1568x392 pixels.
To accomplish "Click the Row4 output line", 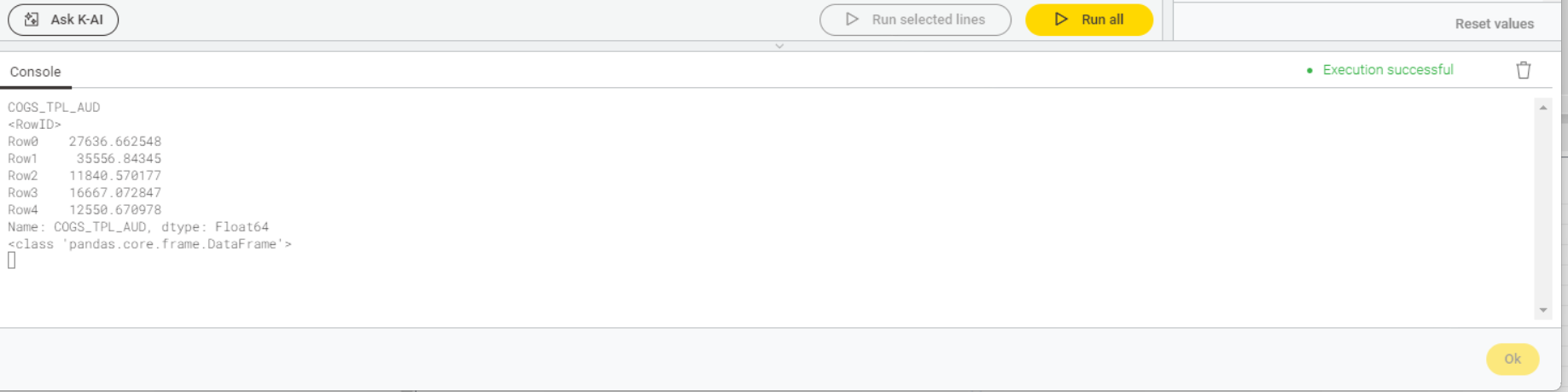I will coord(85,210).
